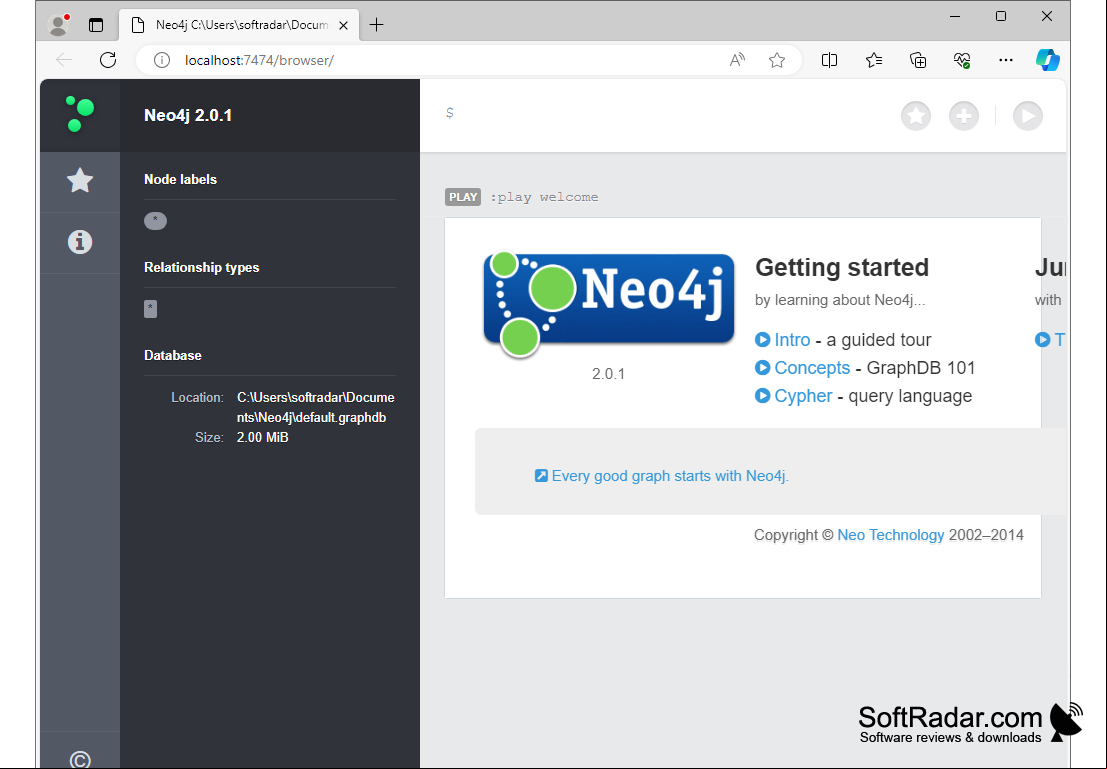Click the play icon beside Intro
The image size is (1107, 769).
[x=762, y=340]
